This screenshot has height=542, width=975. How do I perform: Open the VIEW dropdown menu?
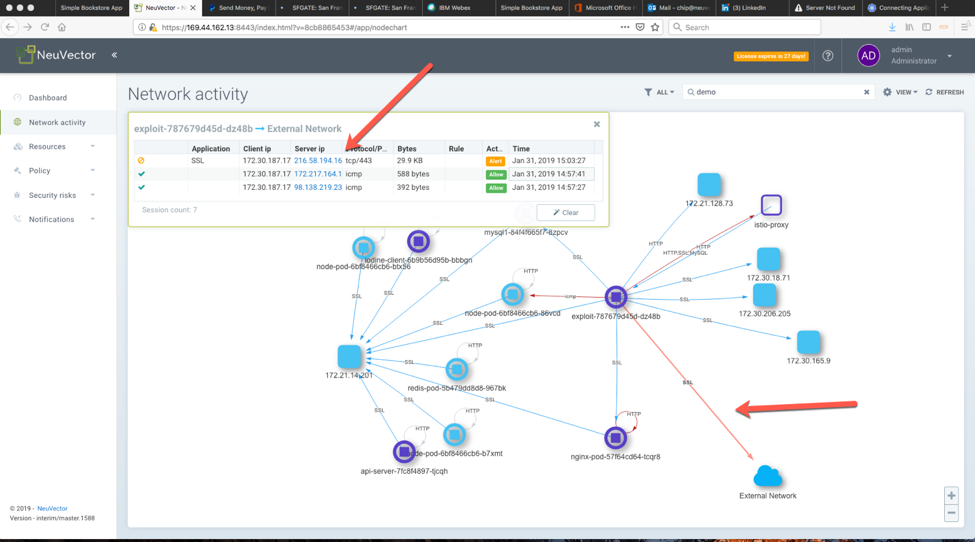[x=900, y=92]
